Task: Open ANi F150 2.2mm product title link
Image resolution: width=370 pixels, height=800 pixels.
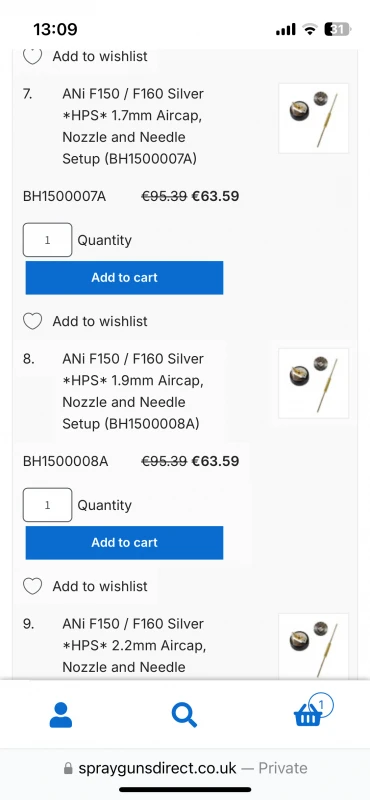Action: 134,645
